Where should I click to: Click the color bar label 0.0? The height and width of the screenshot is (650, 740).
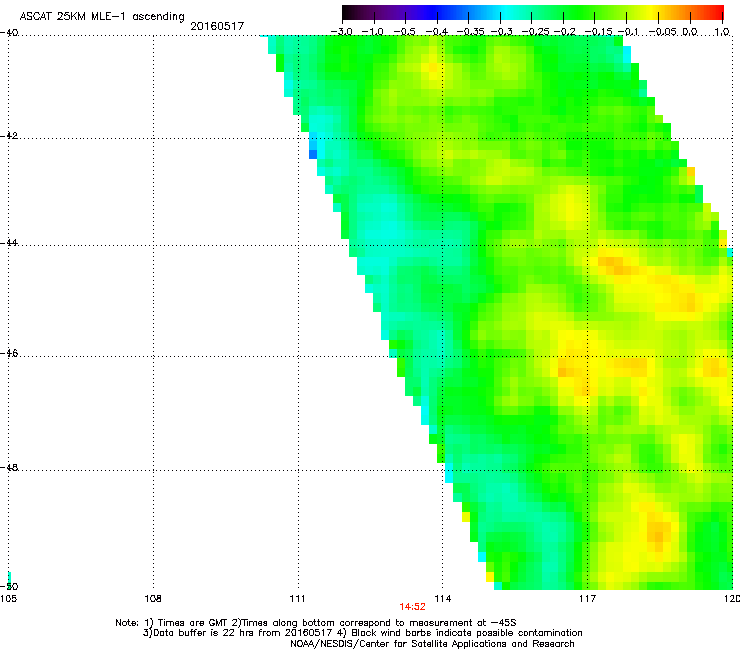(690, 32)
